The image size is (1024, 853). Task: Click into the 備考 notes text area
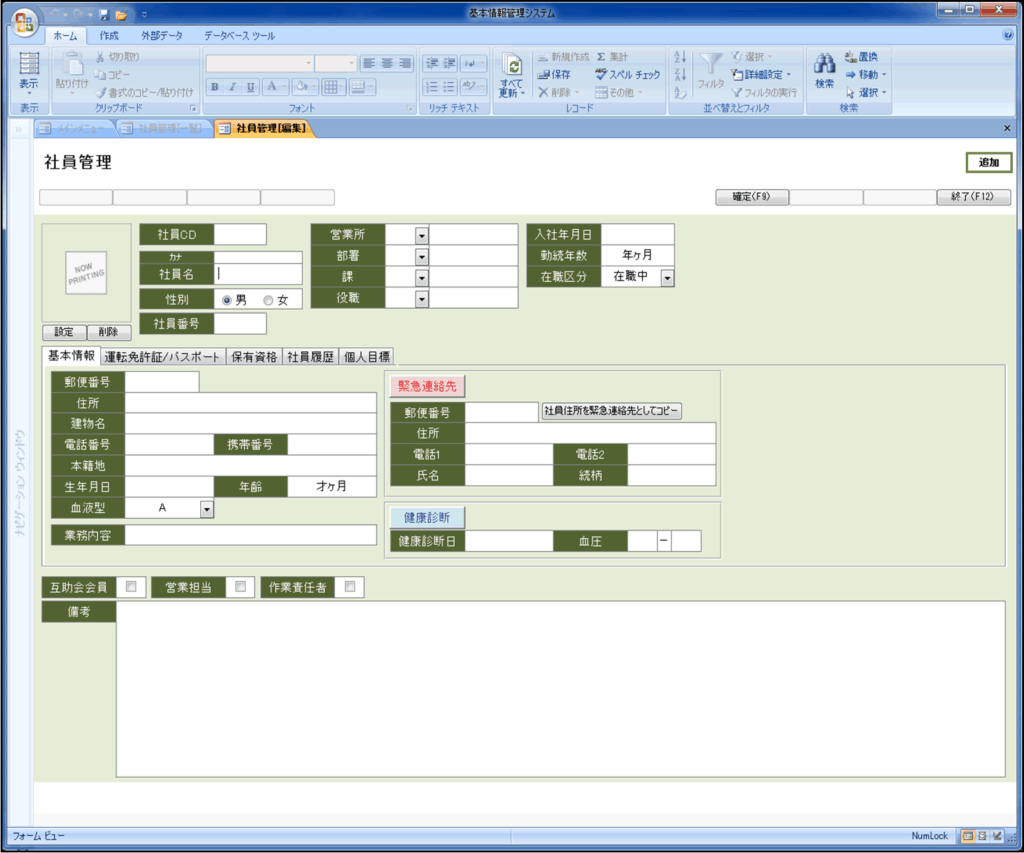point(560,688)
